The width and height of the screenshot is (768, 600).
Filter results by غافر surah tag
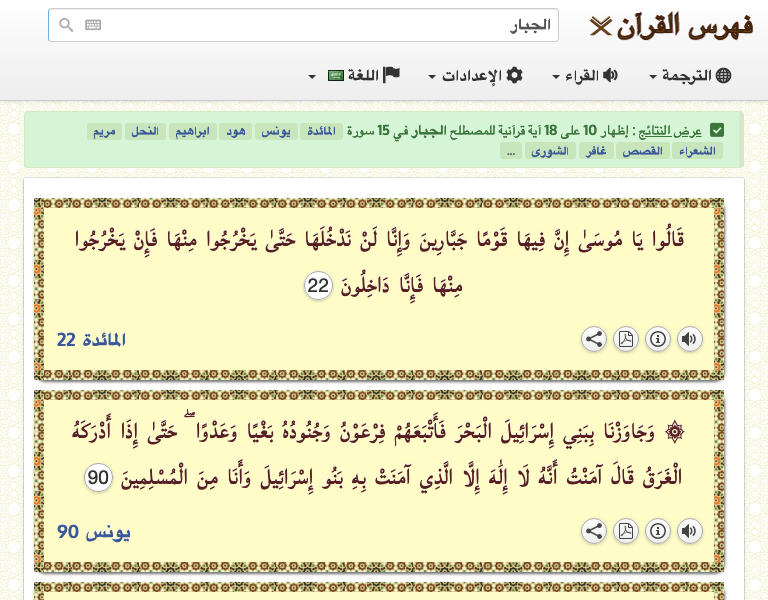click(x=596, y=151)
